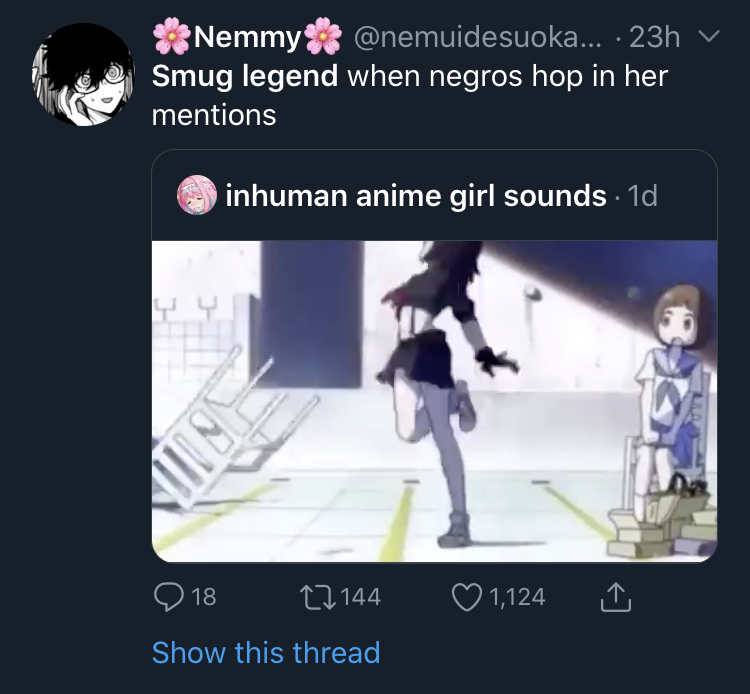
Task: Click the 144 retweets count
Action: click(360, 597)
